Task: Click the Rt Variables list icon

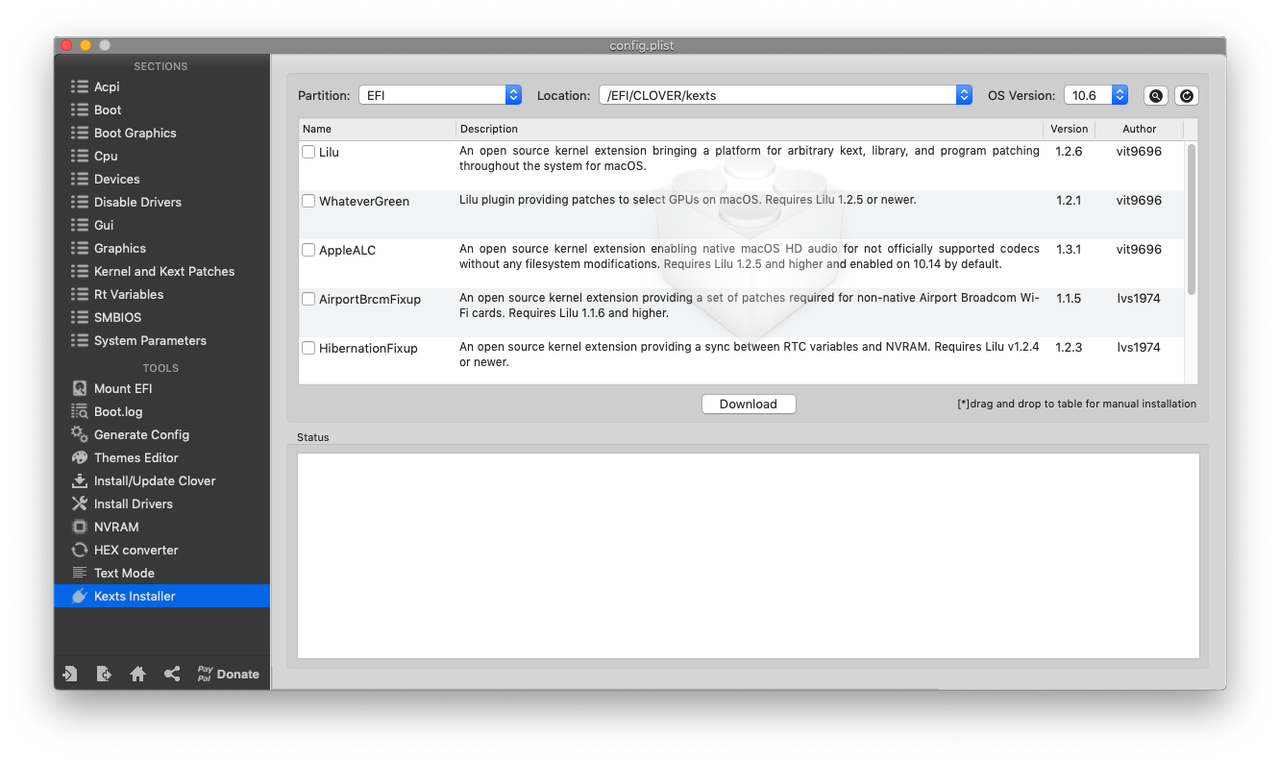Action: tap(79, 294)
